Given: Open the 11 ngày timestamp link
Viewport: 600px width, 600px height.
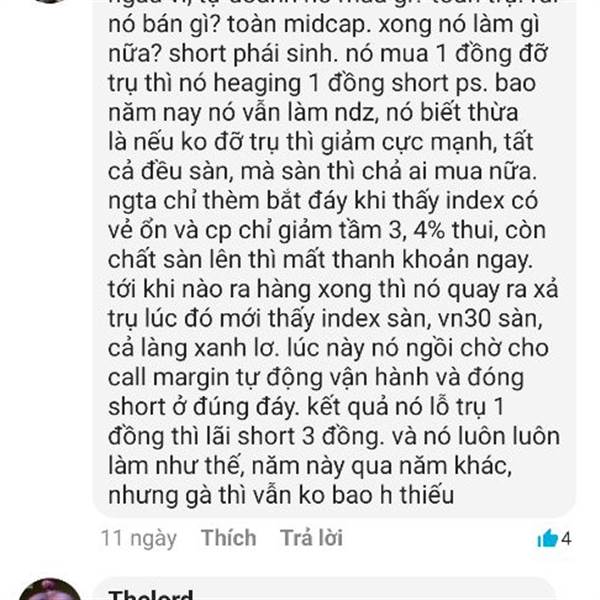Looking at the screenshot, I should [x=139, y=538].
